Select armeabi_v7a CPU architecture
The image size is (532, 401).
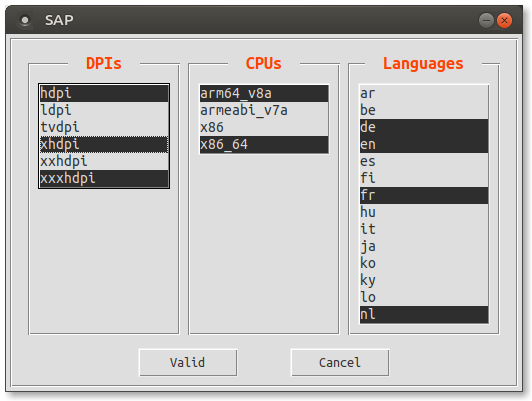264,110
